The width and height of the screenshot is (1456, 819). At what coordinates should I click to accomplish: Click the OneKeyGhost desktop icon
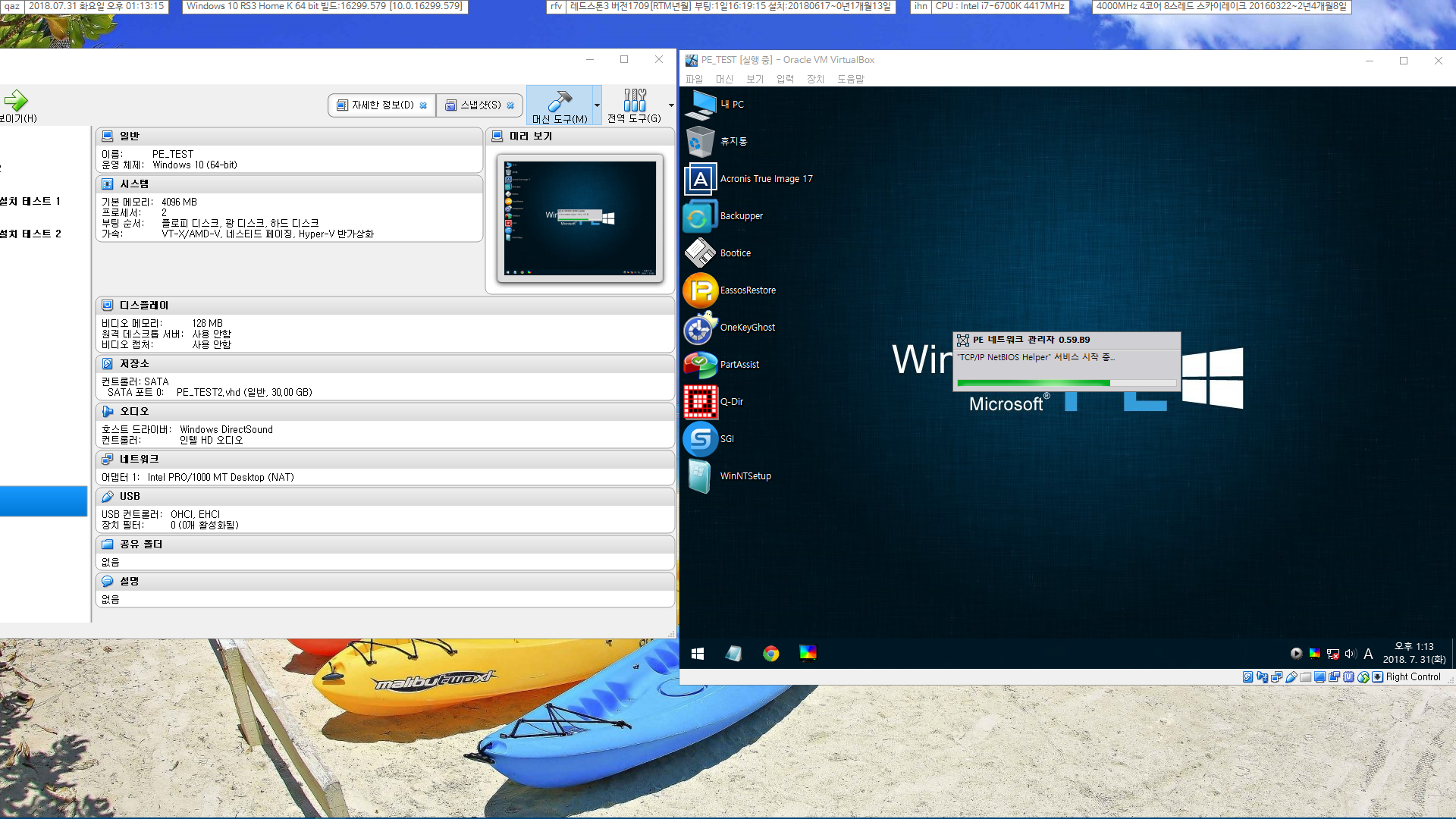pos(701,328)
